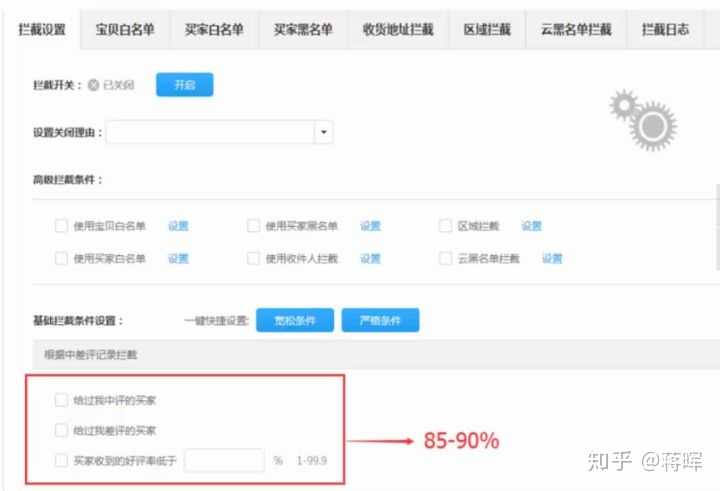
Task: Click the 高级拦截条件 label
Action: click(x=67, y=180)
